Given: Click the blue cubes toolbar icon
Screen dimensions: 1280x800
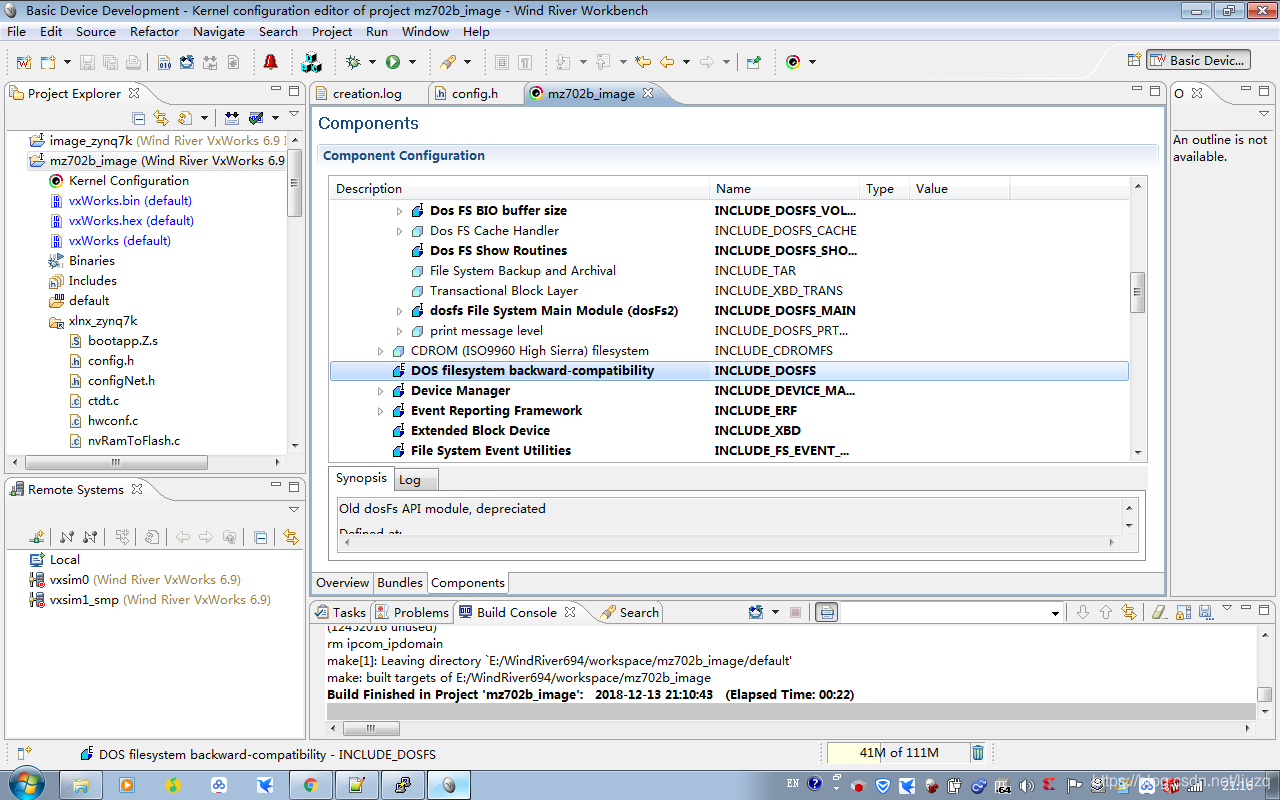Looking at the screenshot, I should pos(311,62).
